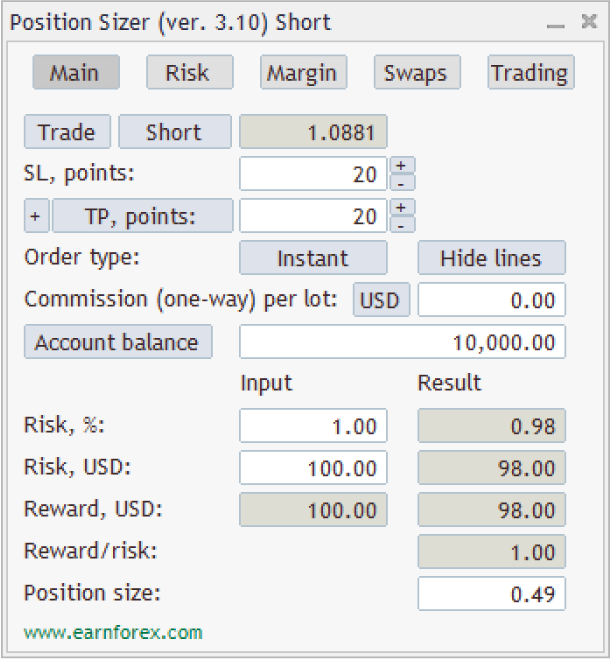611x659 pixels.
Task: Open the Risk tab
Action: (x=189, y=73)
